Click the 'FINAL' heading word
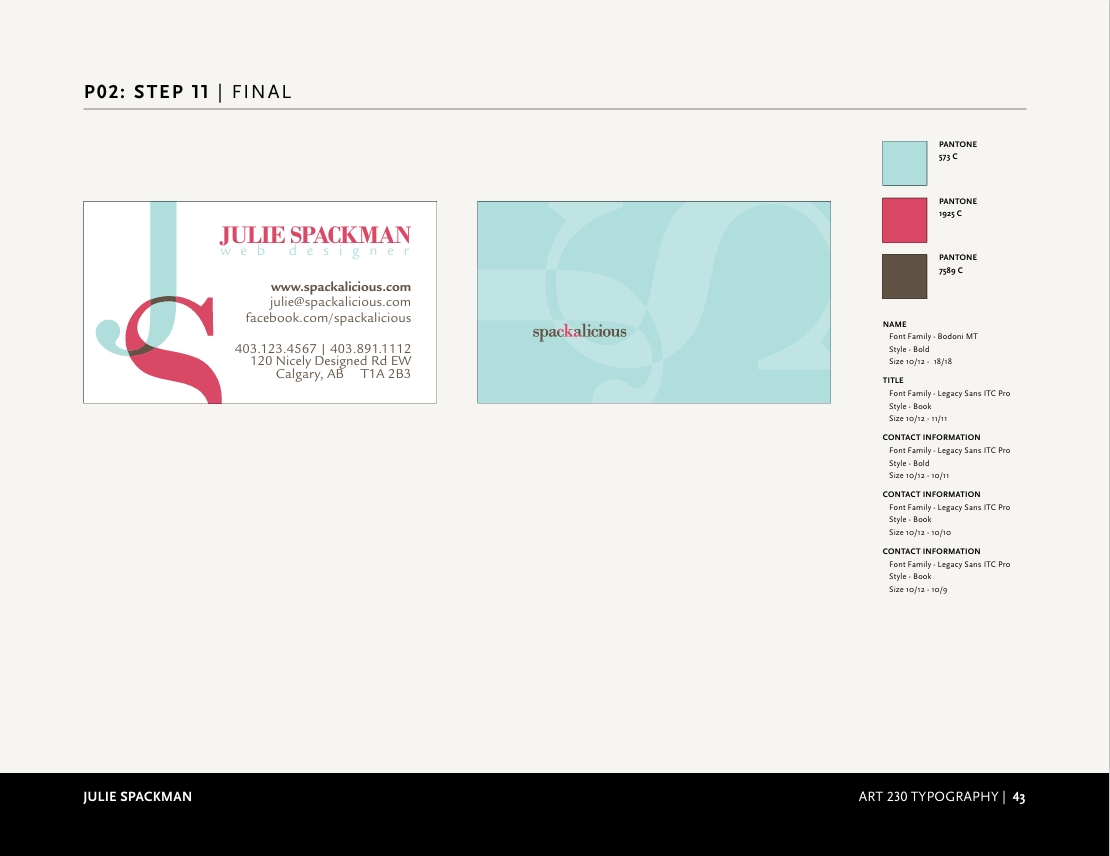1110x856 pixels. [262, 92]
